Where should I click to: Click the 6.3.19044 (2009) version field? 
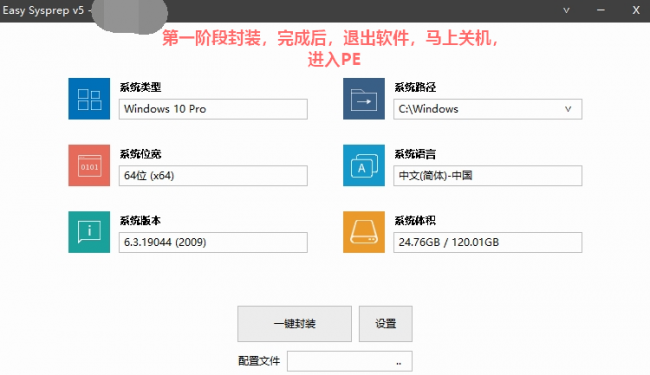pos(213,242)
